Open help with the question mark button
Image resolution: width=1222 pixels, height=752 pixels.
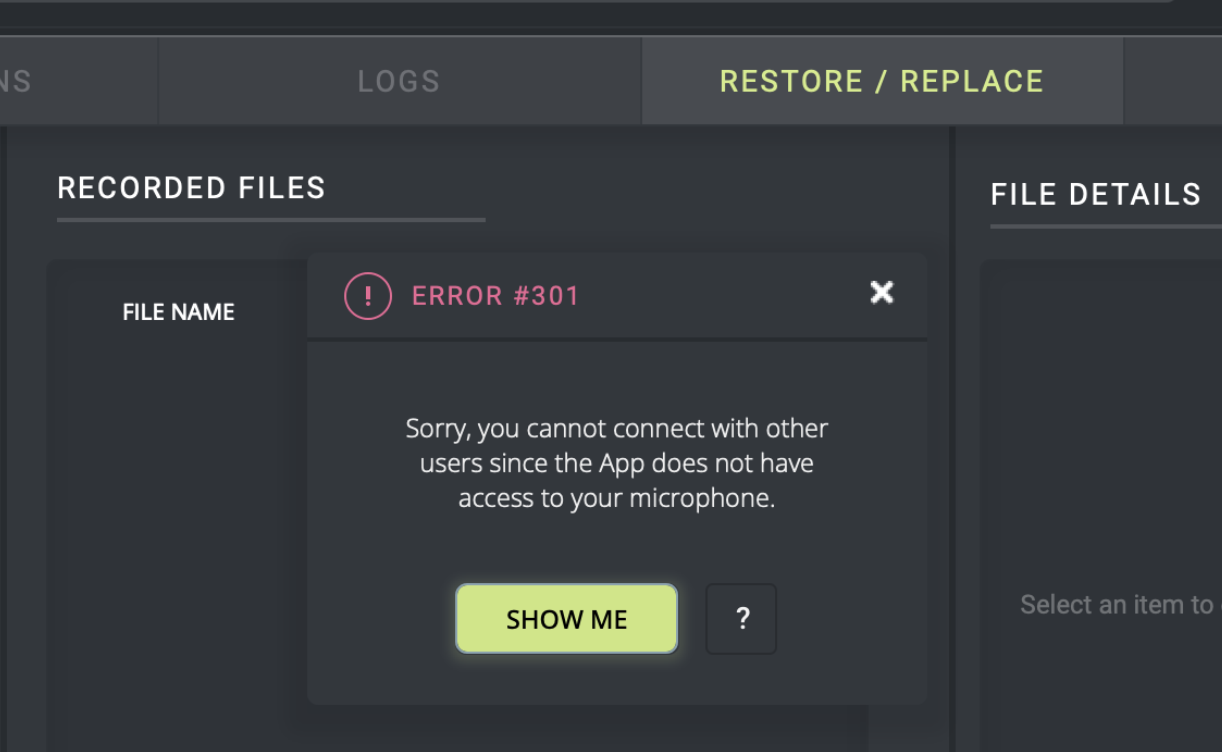click(x=741, y=619)
